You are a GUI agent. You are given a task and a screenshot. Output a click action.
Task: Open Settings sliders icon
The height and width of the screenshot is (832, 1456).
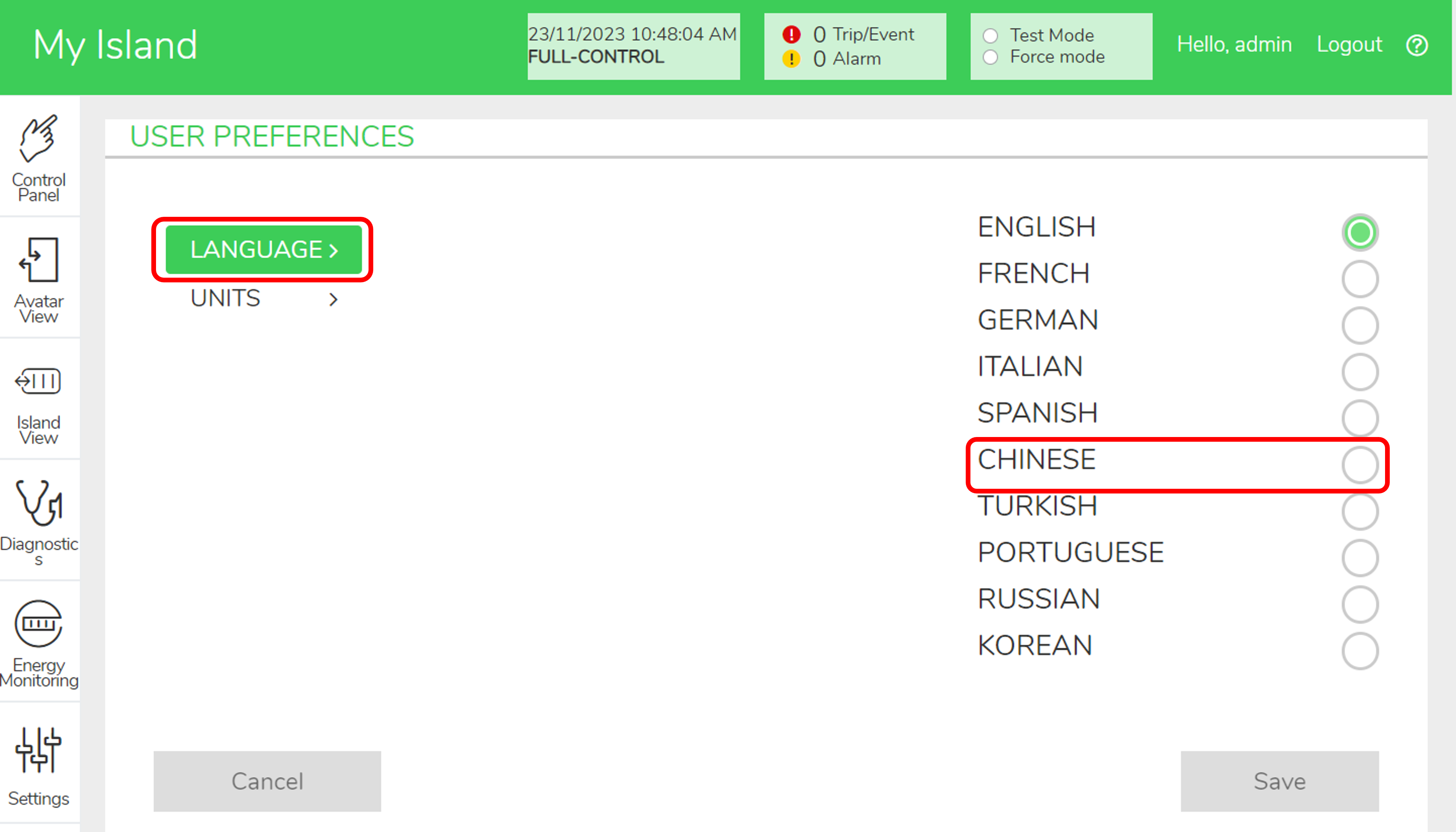click(x=38, y=749)
